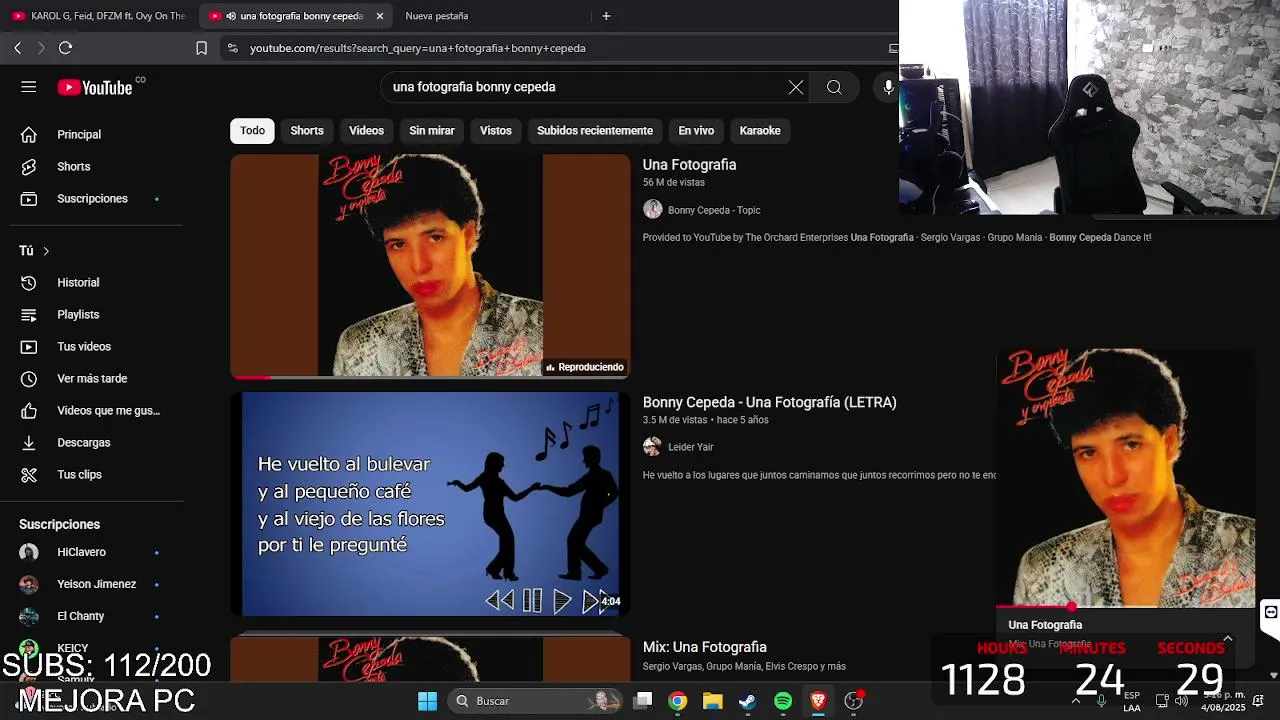Select the Vistos filter chip
The image size is (1280, 720).
click(495, 131)
